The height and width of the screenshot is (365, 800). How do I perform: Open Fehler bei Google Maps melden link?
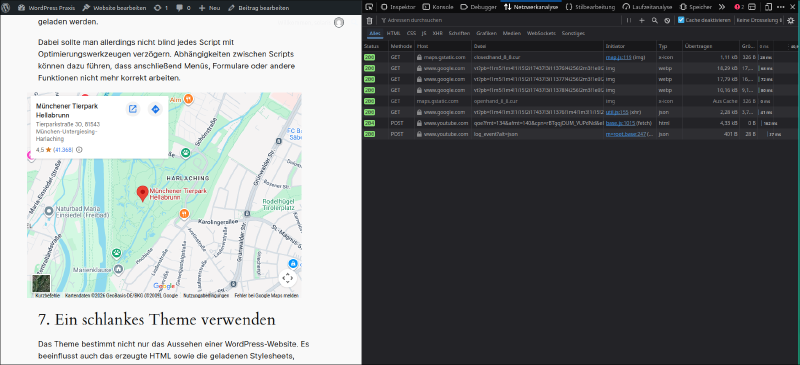[x=266, y=296]
